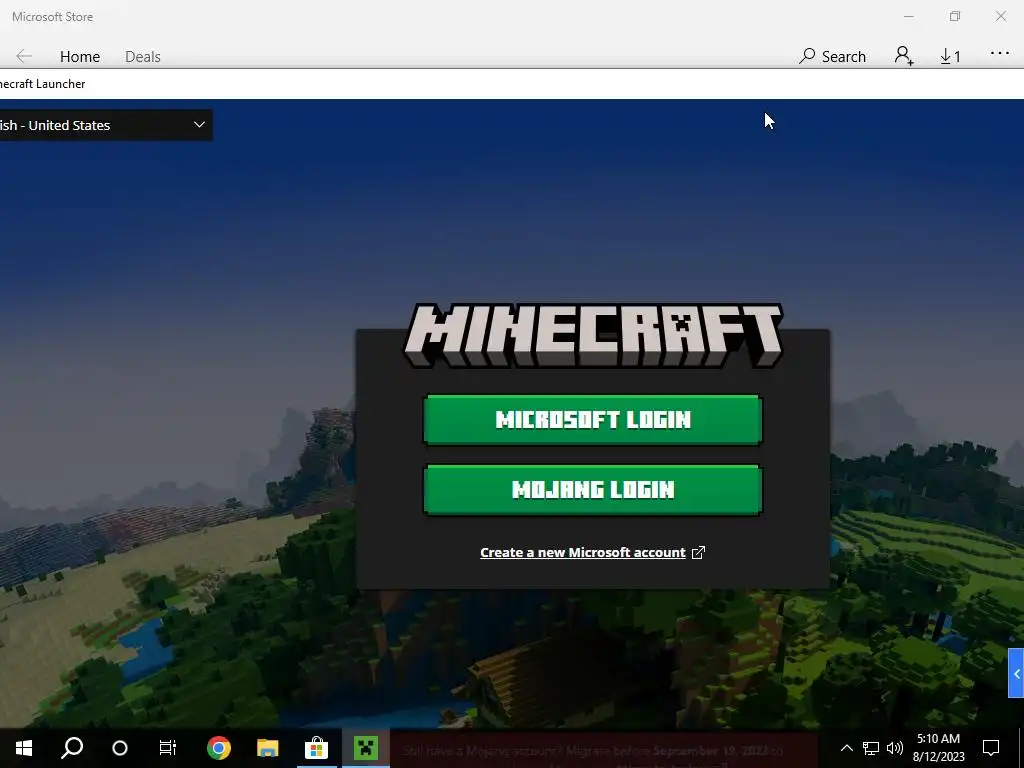This screenshot has height=768, width=1024.
Task: Click the taskbar search magnifier
Action: click(72, 748)
